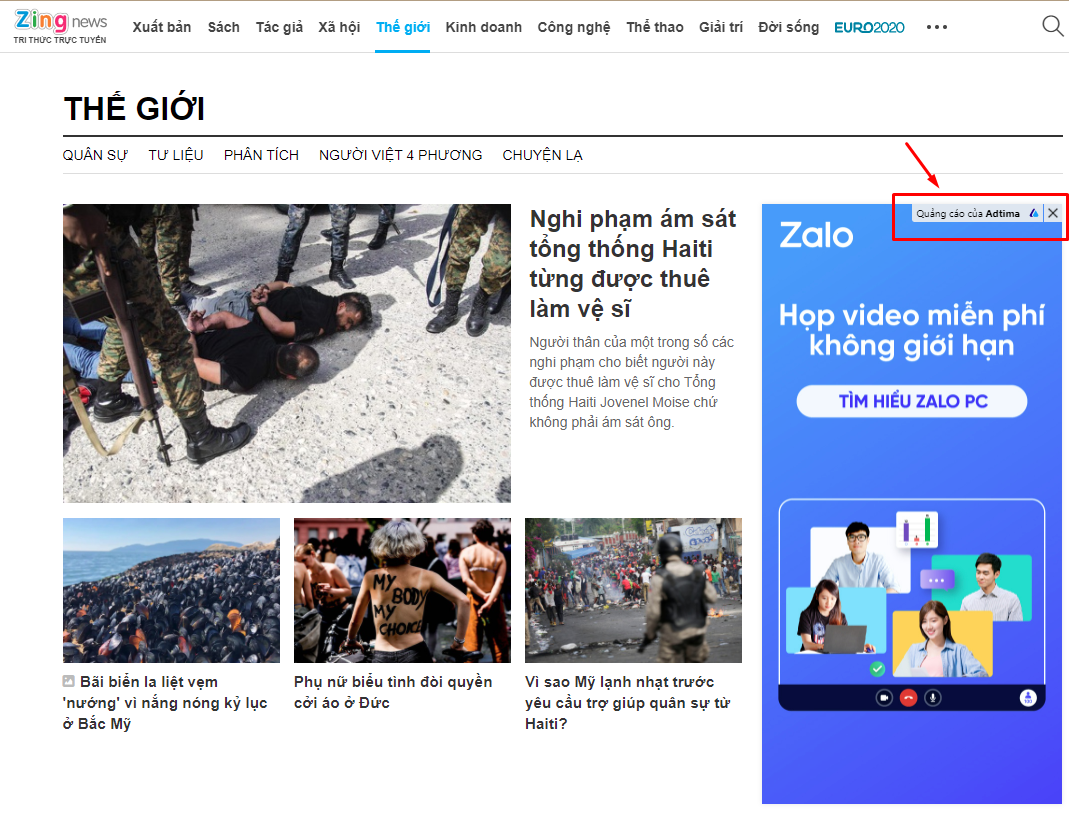Open the Thể thao section
Screen dimensions: 1069x816
[x=654, y=27]
